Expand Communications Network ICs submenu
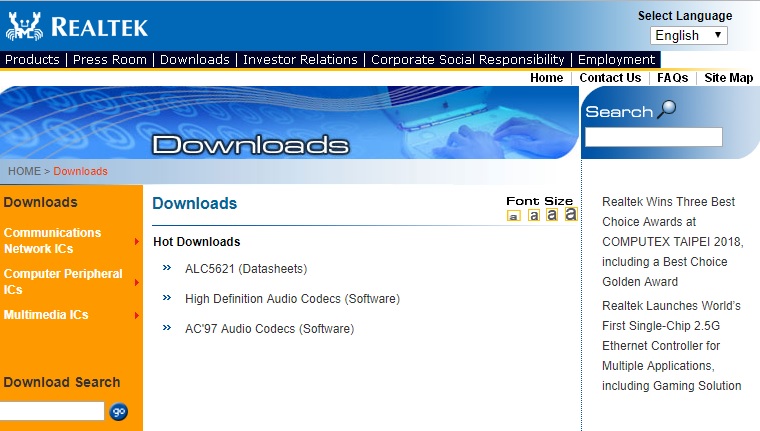This screenshot has width=760, height=431. click(136, 241)
